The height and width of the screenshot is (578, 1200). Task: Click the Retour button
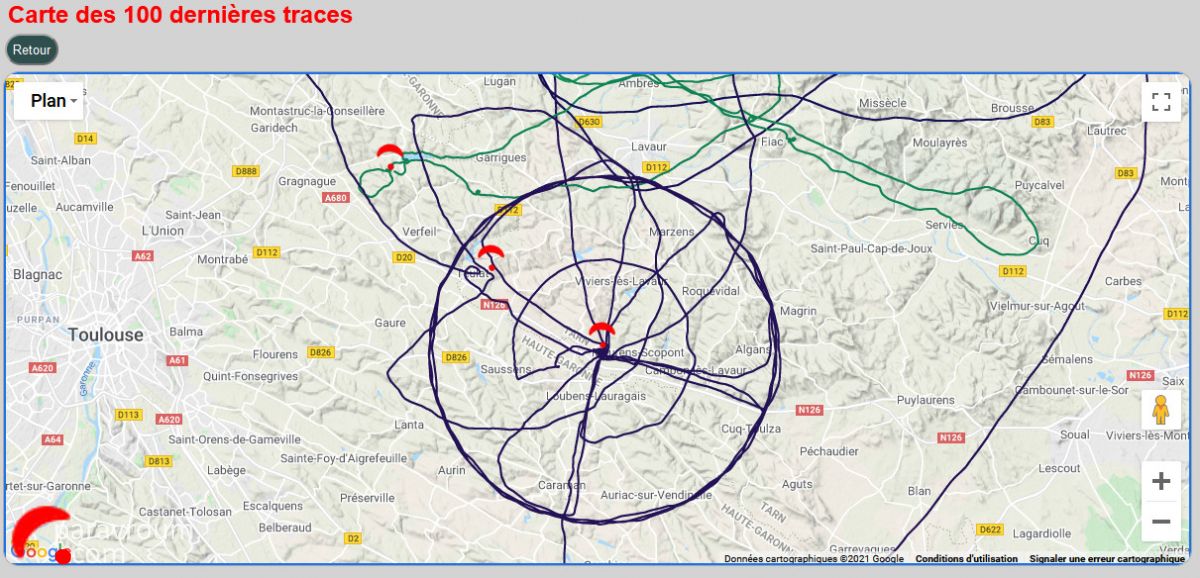click(32, 50)
